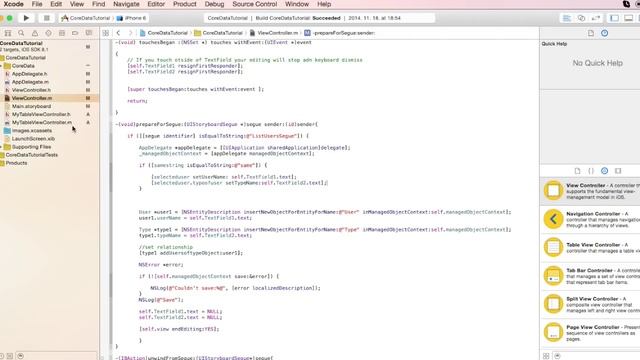Select the Split View Controller library object
Screen dimensions: 640x360
[590, 304]
